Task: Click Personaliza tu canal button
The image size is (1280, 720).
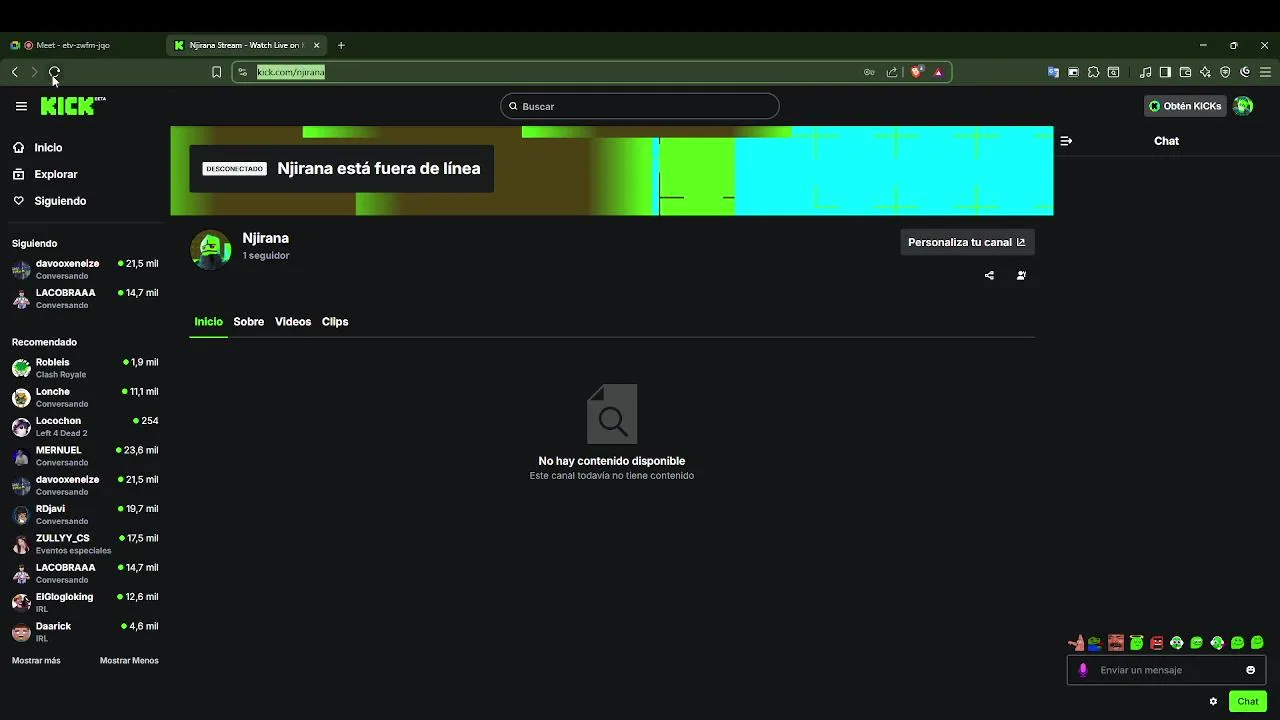Action: [x=967, y=242]
